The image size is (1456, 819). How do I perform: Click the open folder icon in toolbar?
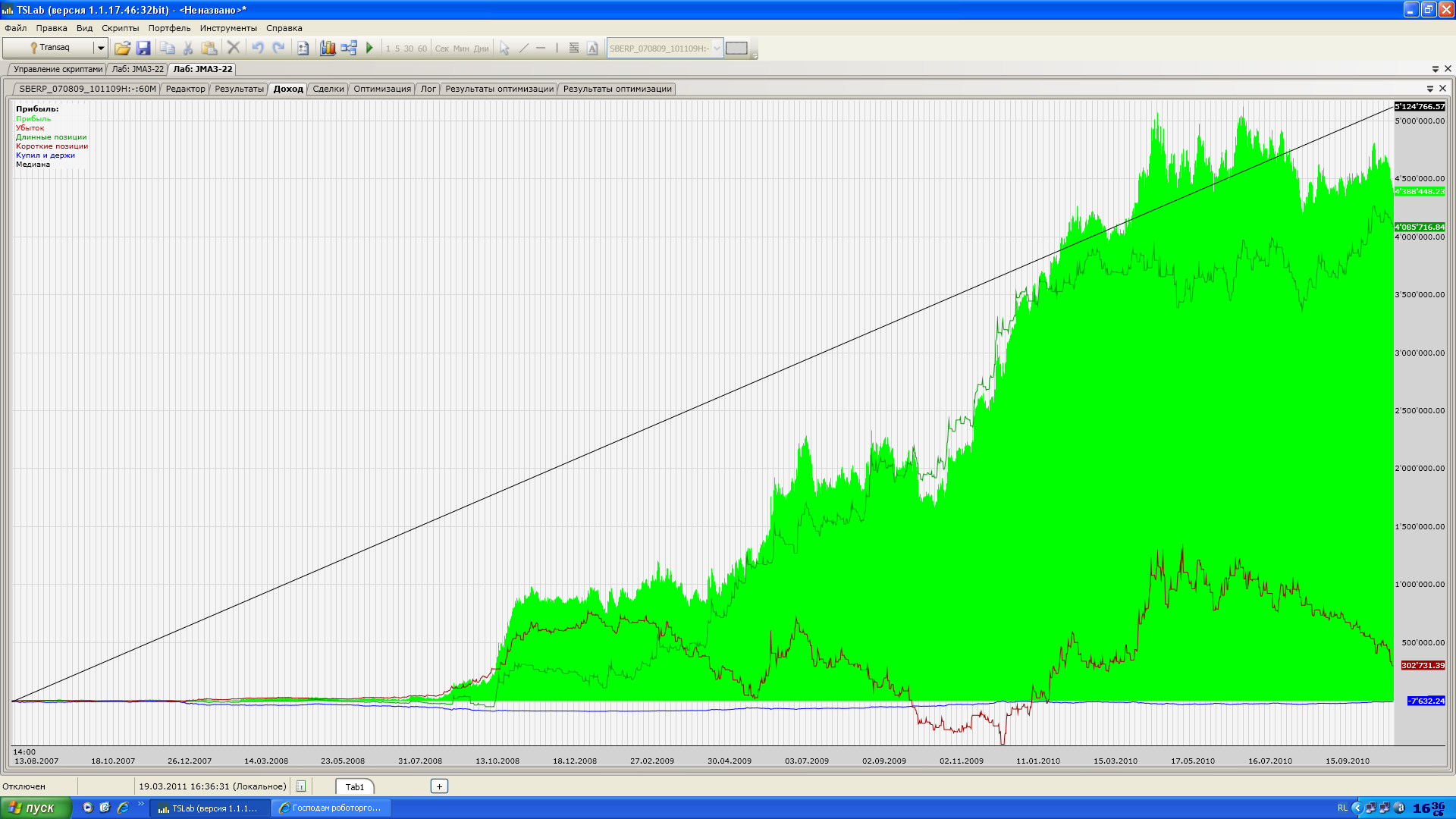(122, 48)
